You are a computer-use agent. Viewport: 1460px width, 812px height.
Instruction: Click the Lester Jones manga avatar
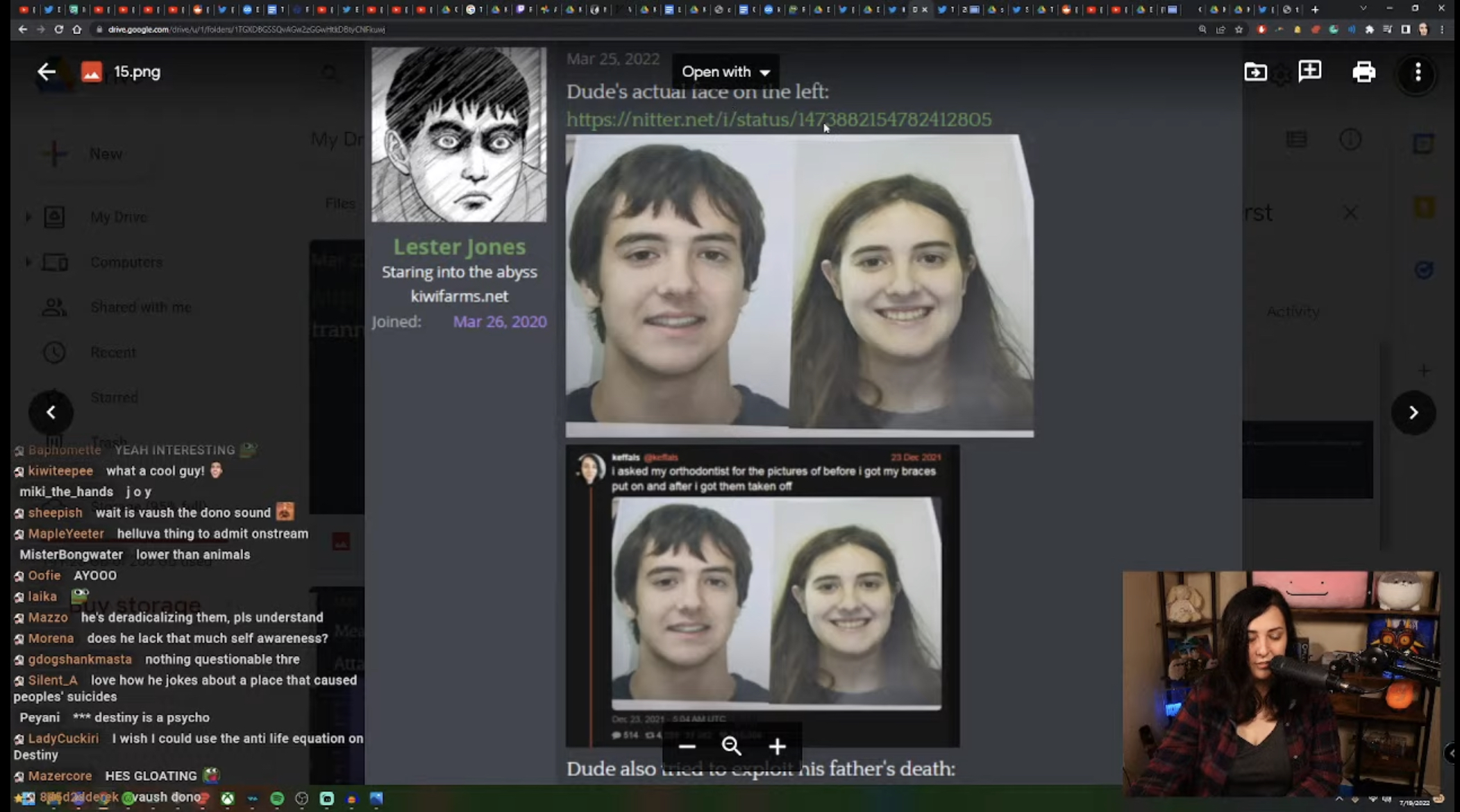click(x=459, y=135)
